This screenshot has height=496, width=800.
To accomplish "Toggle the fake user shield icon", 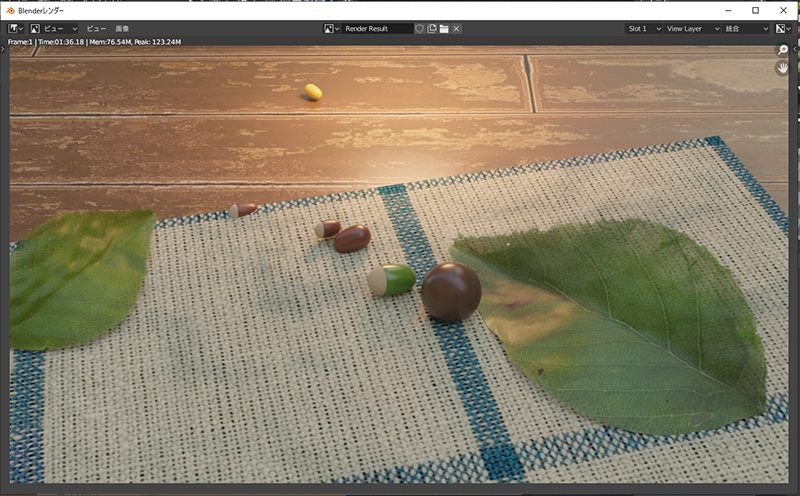I will coord(419,29).
